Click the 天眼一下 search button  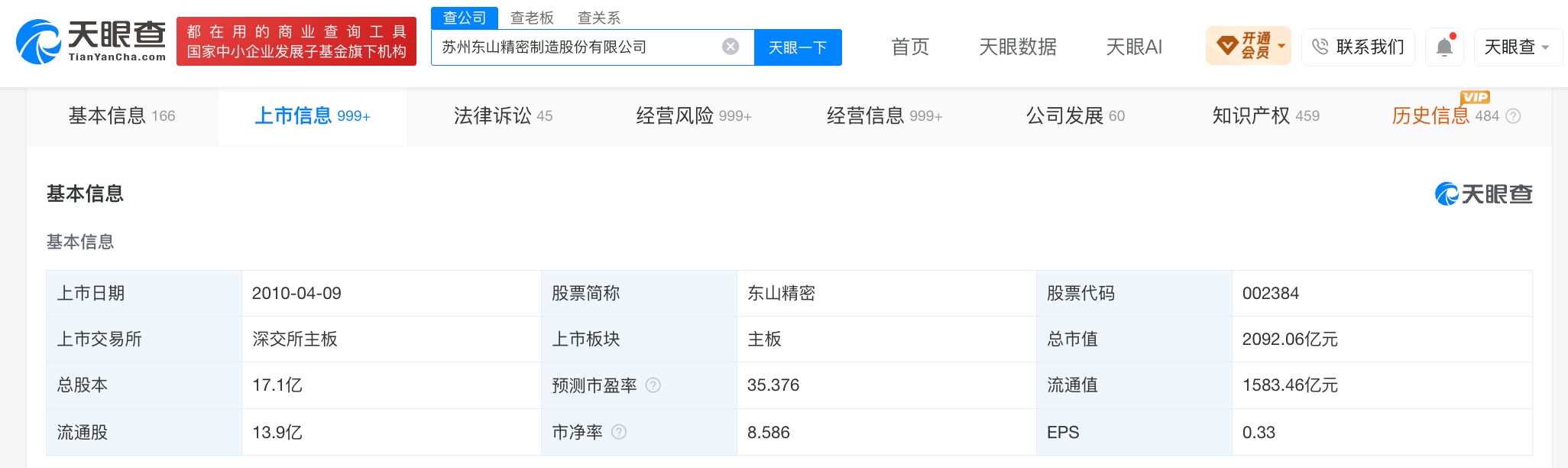tap(798, 47)
